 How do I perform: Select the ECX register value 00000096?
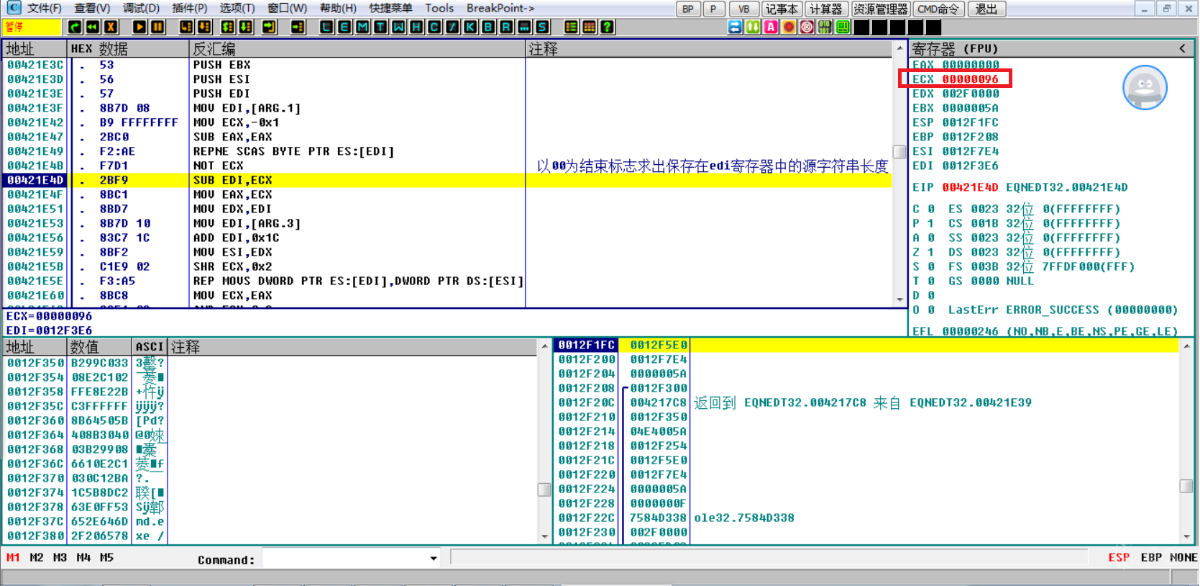[x=970, y=79]
